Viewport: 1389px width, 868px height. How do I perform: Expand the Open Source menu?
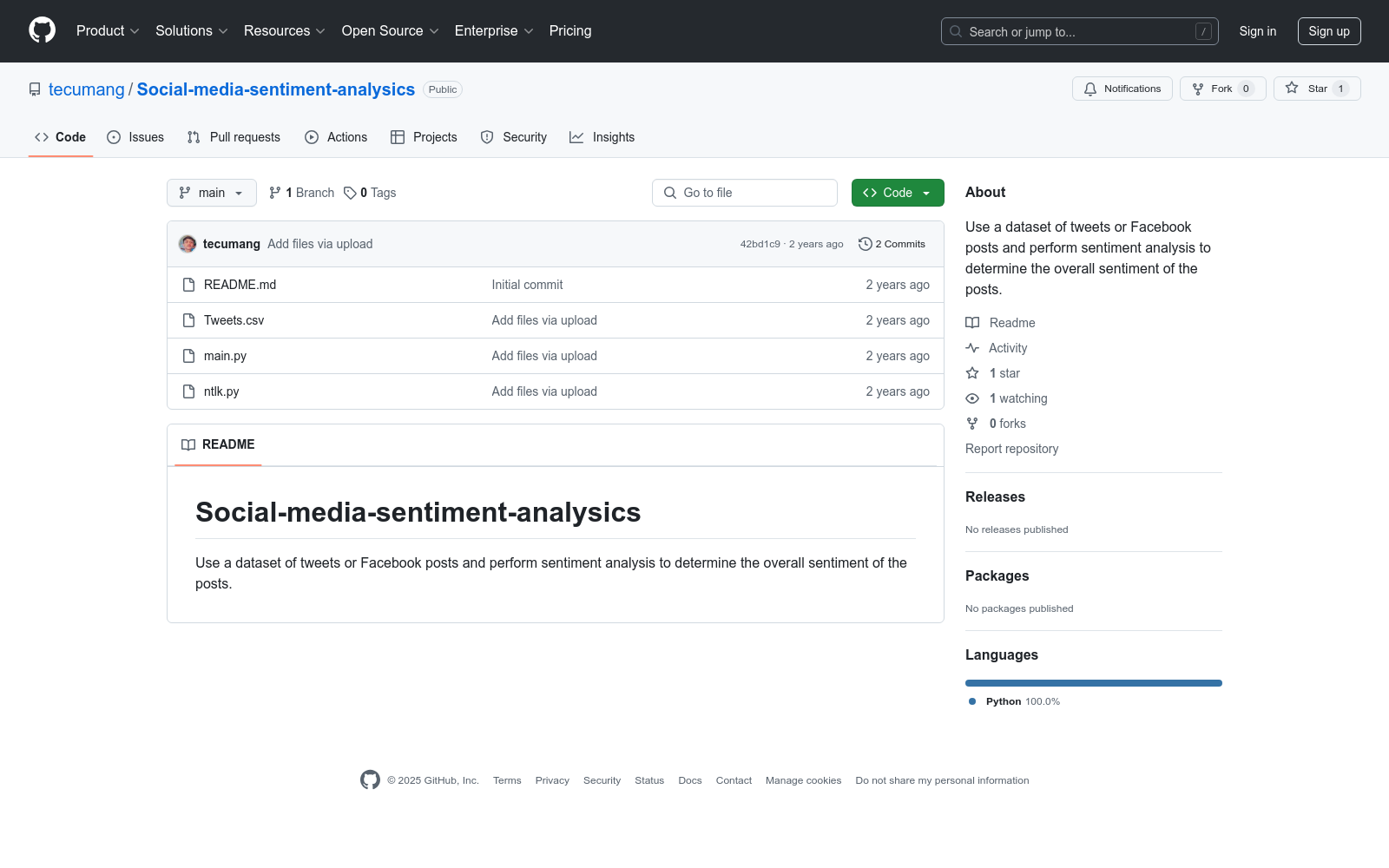tap(391, 31)
